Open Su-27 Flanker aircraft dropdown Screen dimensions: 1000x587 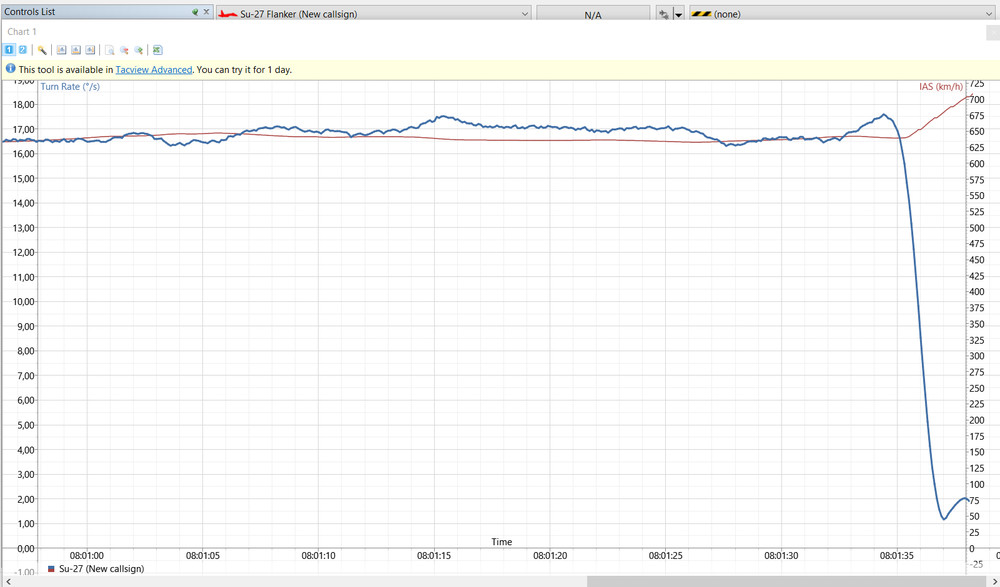(x=374, y=13)
